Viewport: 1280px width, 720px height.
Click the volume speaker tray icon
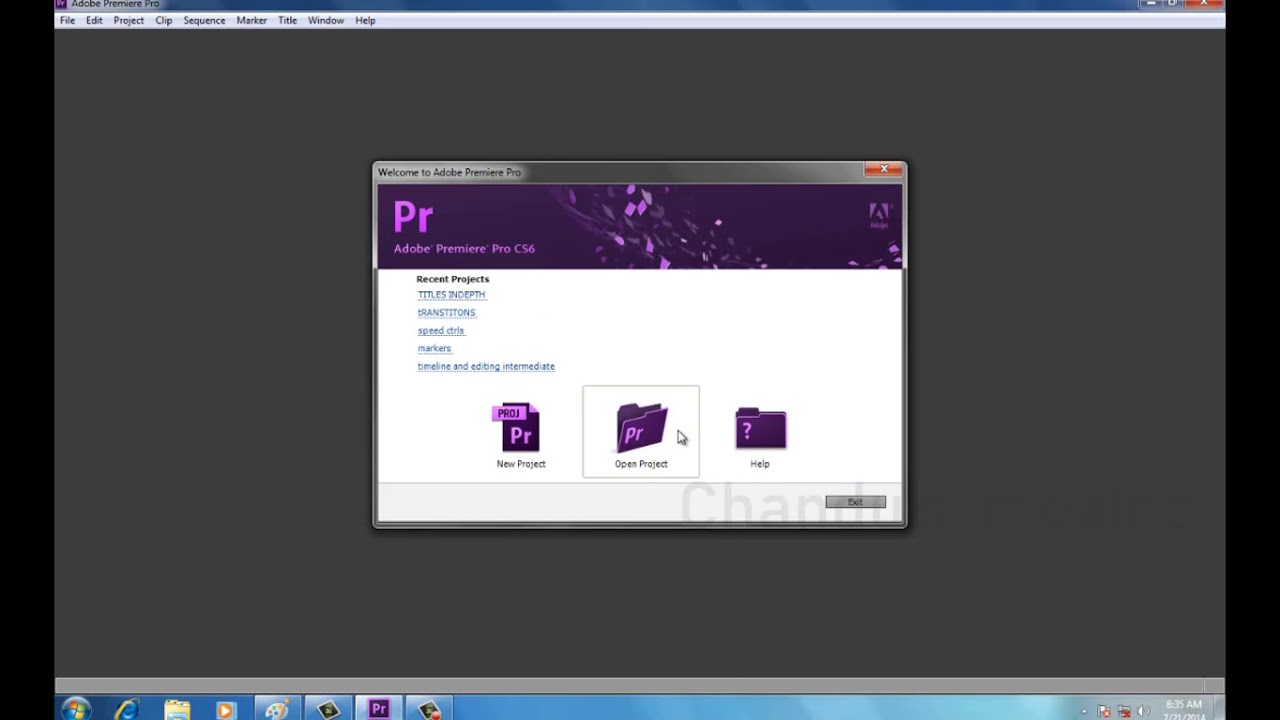click(x=1143, y=711)
